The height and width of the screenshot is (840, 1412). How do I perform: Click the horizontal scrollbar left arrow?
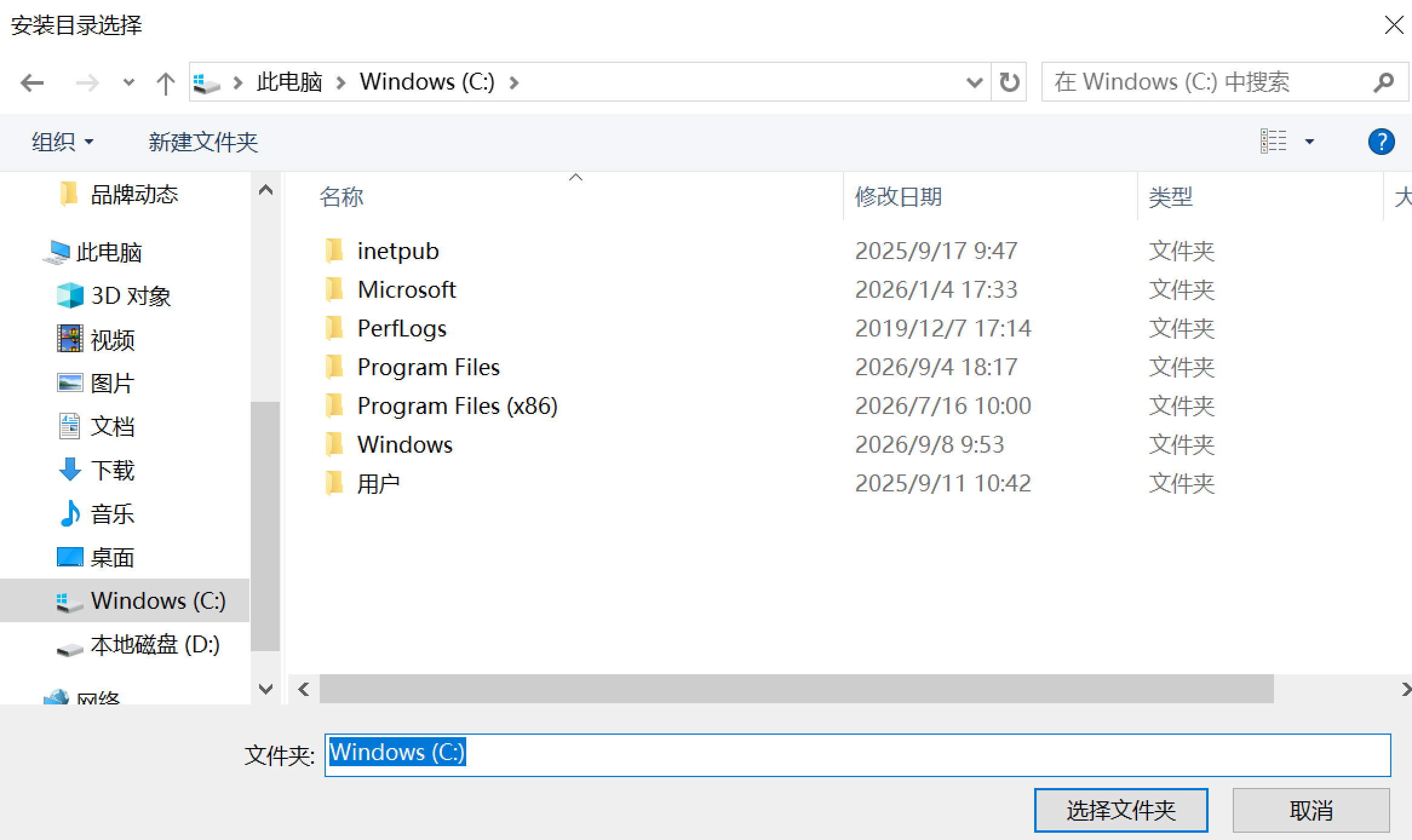304,689
